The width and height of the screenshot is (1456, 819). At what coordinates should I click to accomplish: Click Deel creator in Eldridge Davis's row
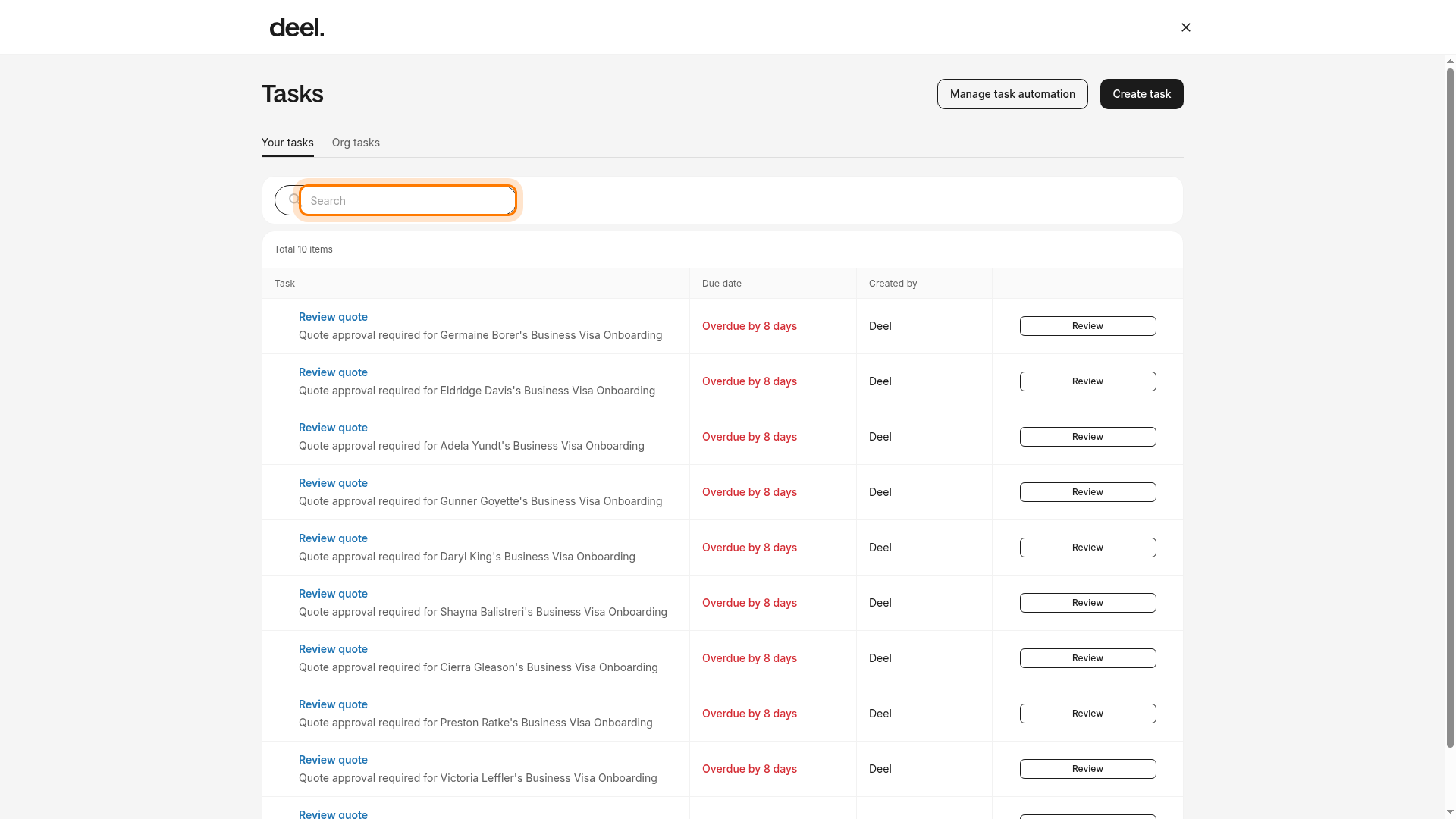(880, 381)
